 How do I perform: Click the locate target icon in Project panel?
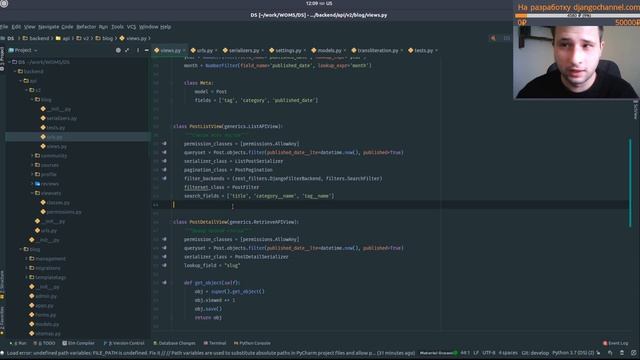(118, 50)
